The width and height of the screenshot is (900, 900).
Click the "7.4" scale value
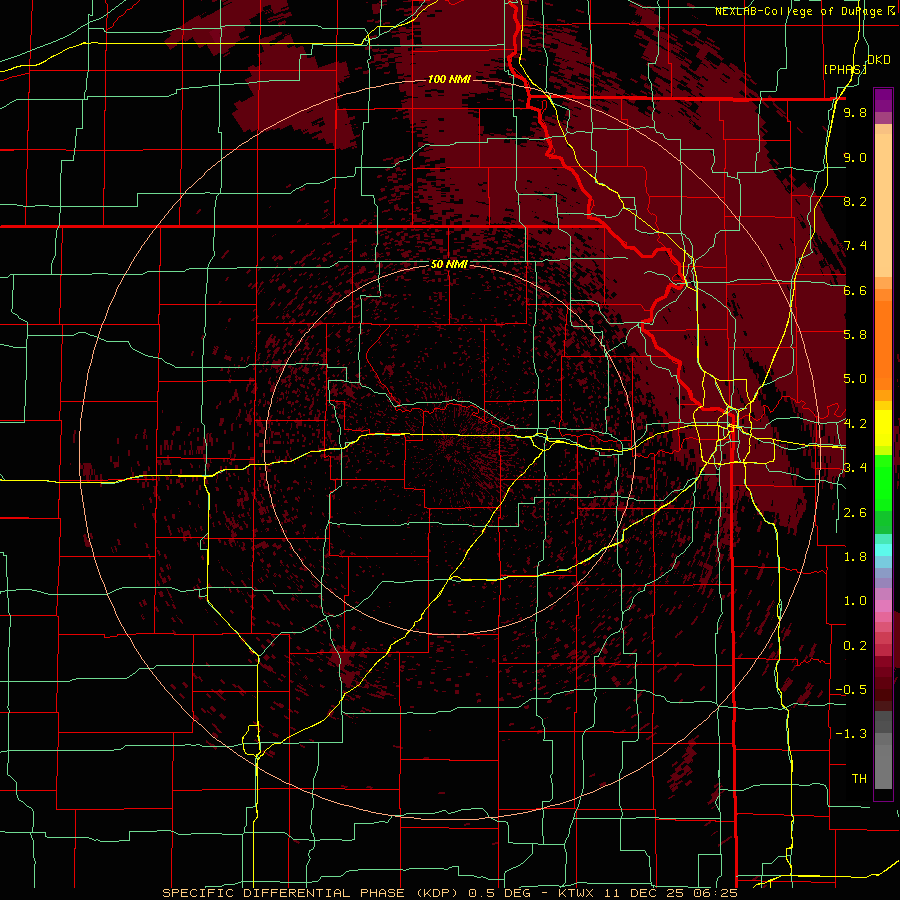pos(855,246)
